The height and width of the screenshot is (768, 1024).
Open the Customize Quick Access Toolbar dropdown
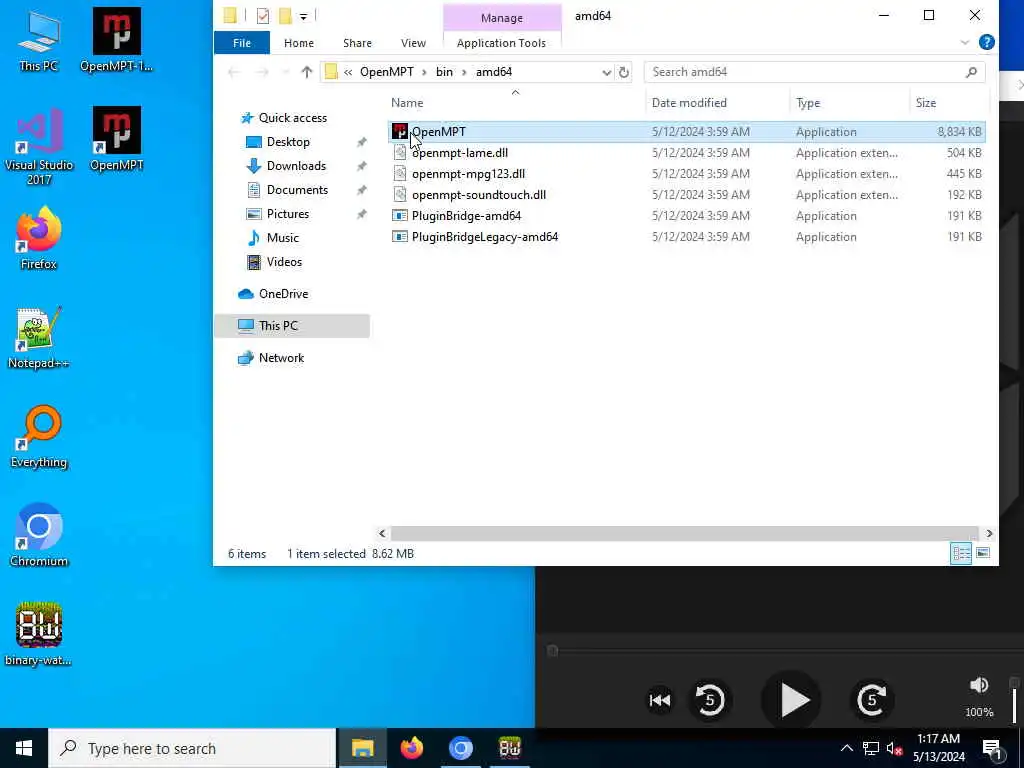303,16
